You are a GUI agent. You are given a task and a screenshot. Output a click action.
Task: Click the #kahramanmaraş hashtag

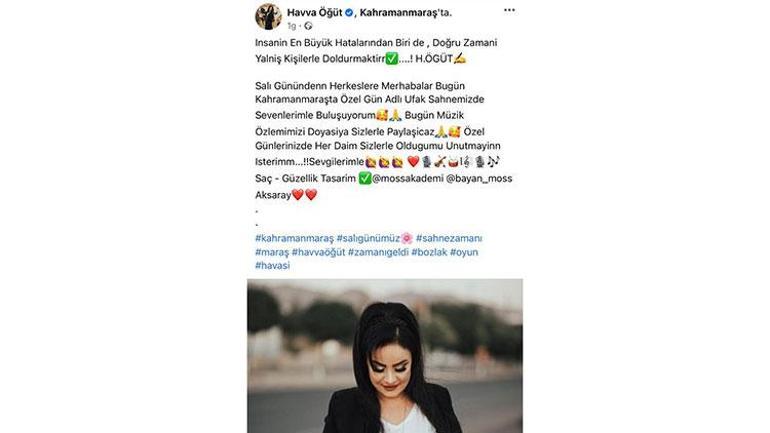294,238
